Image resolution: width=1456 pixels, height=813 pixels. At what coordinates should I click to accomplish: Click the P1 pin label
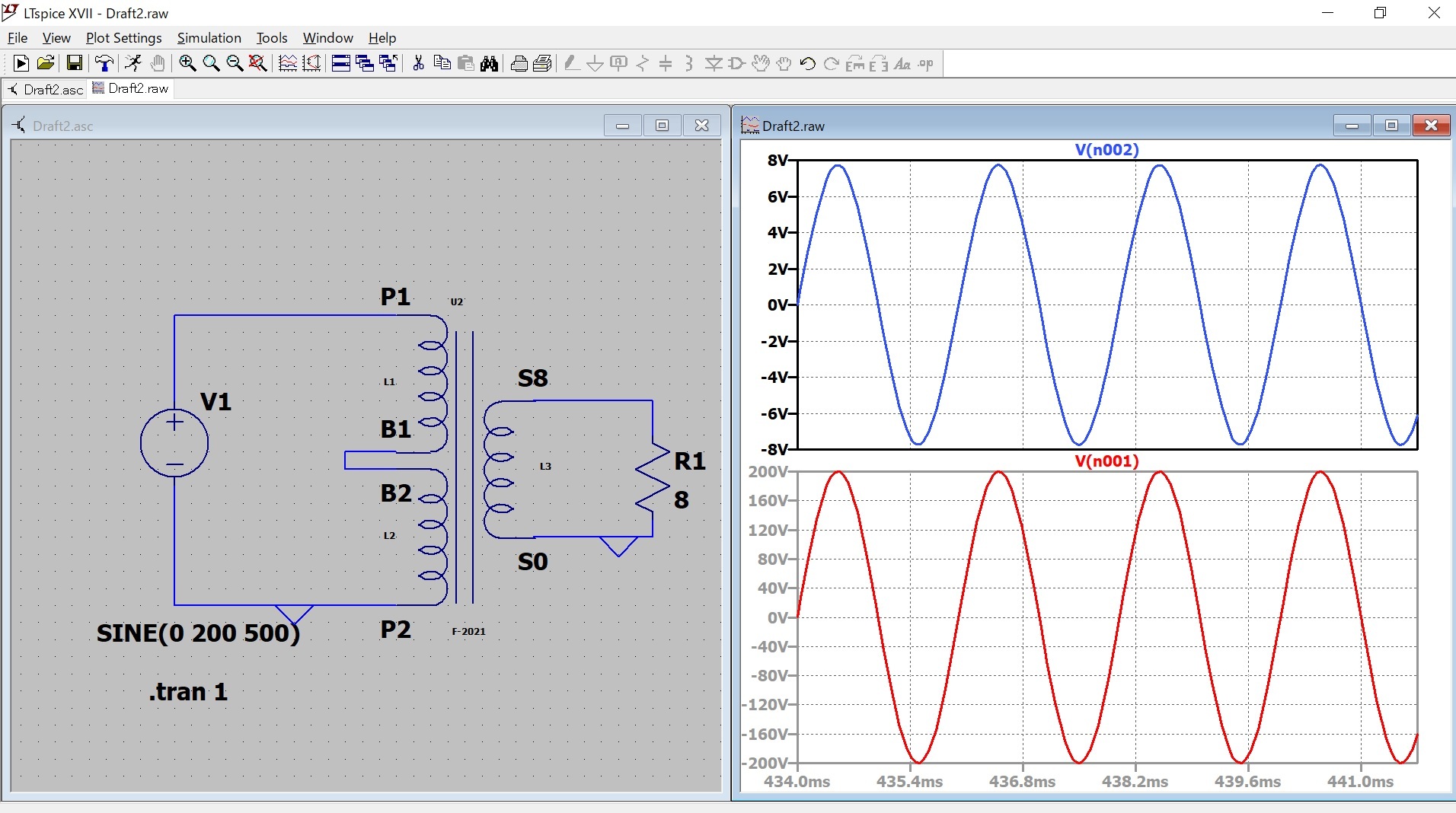(395, 296)
